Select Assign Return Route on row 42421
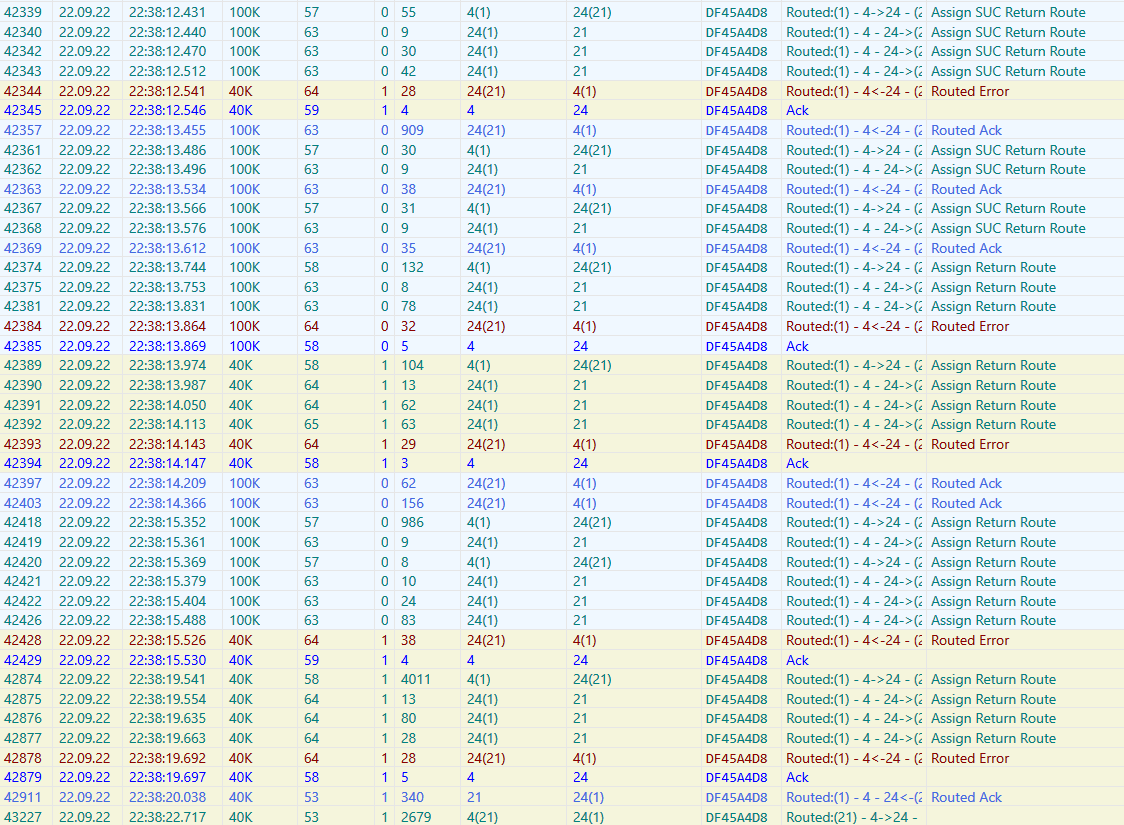 994,581
